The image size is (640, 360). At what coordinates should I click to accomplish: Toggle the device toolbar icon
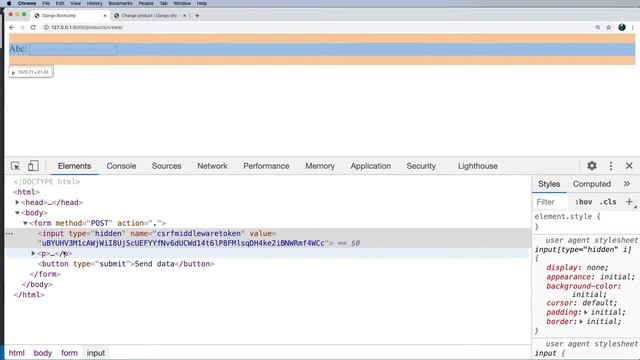point(33,166)
